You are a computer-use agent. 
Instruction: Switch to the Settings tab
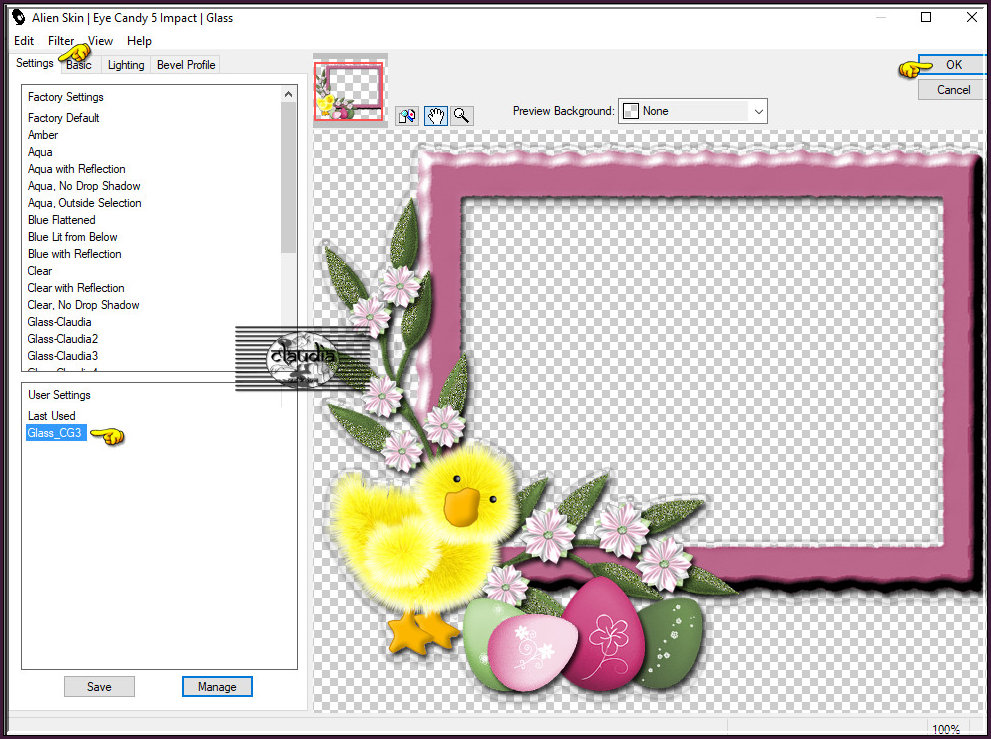point(35,63)
